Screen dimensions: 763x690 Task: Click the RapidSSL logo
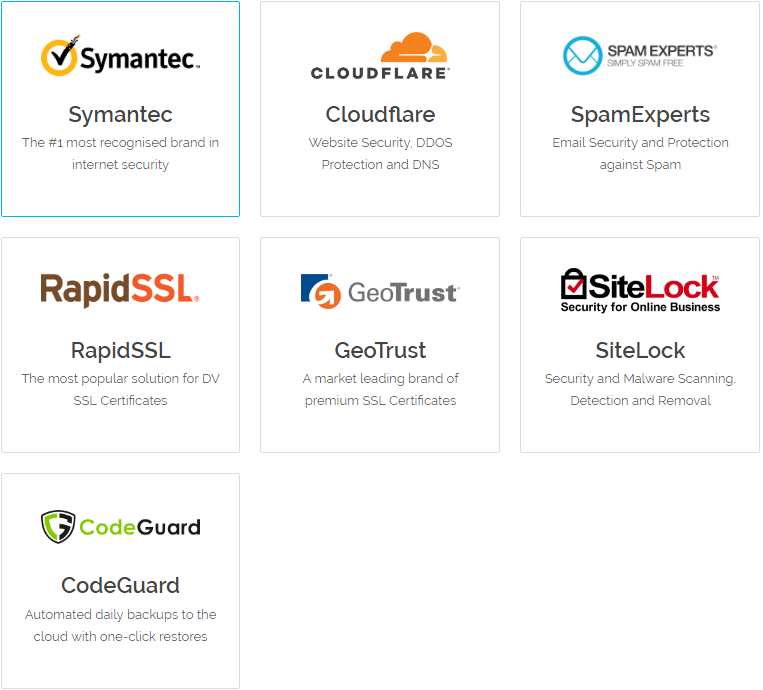pyautogui.click(x=120, y=290)
